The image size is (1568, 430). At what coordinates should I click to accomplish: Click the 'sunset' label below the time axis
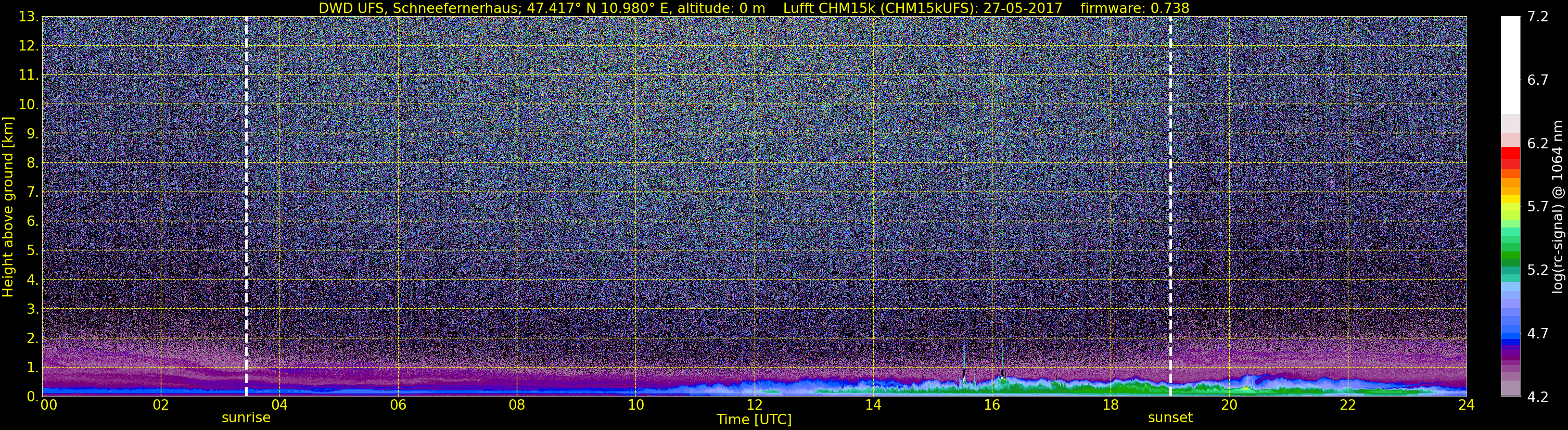coord(1170,418)
